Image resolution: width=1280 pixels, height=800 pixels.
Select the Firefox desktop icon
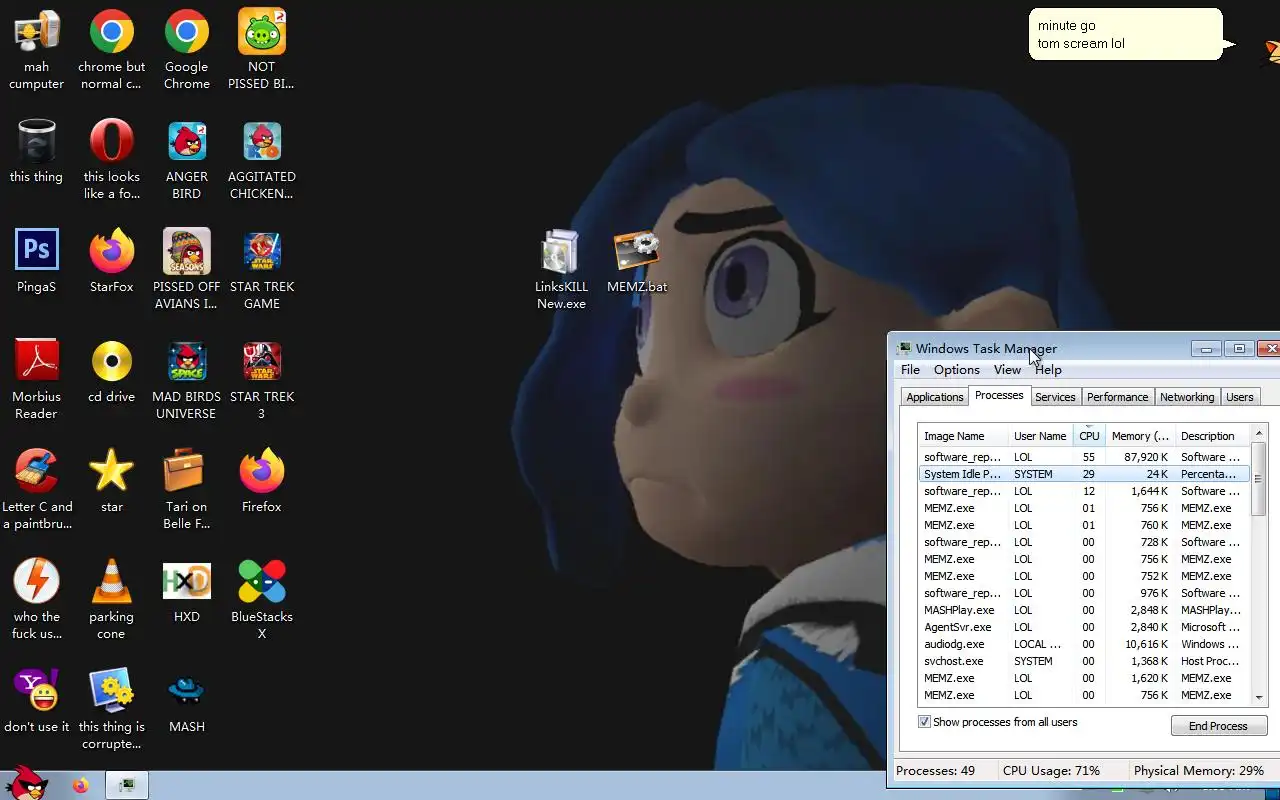tap(262, 482)
